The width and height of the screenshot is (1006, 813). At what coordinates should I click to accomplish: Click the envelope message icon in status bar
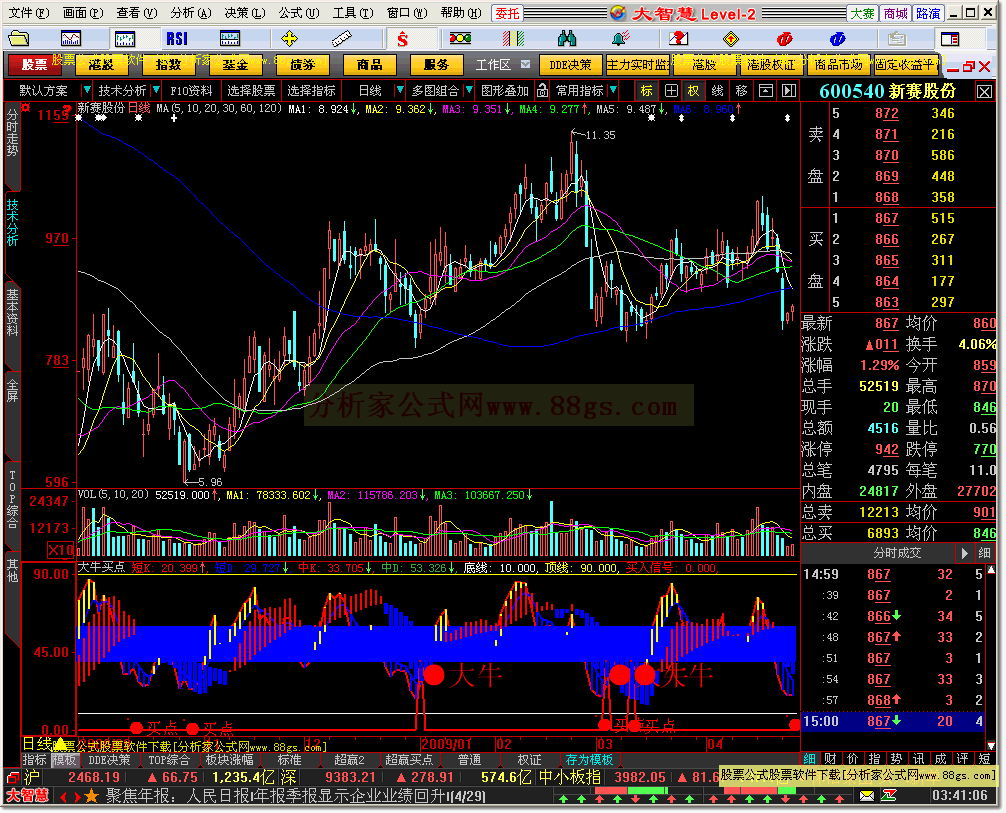coord(867,796)
